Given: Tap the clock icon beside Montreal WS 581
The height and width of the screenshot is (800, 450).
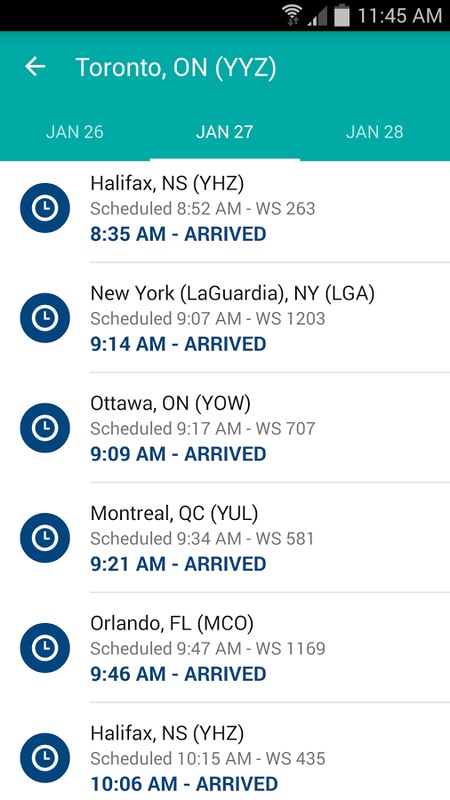Looking at the screenshot, I should 45,538.
